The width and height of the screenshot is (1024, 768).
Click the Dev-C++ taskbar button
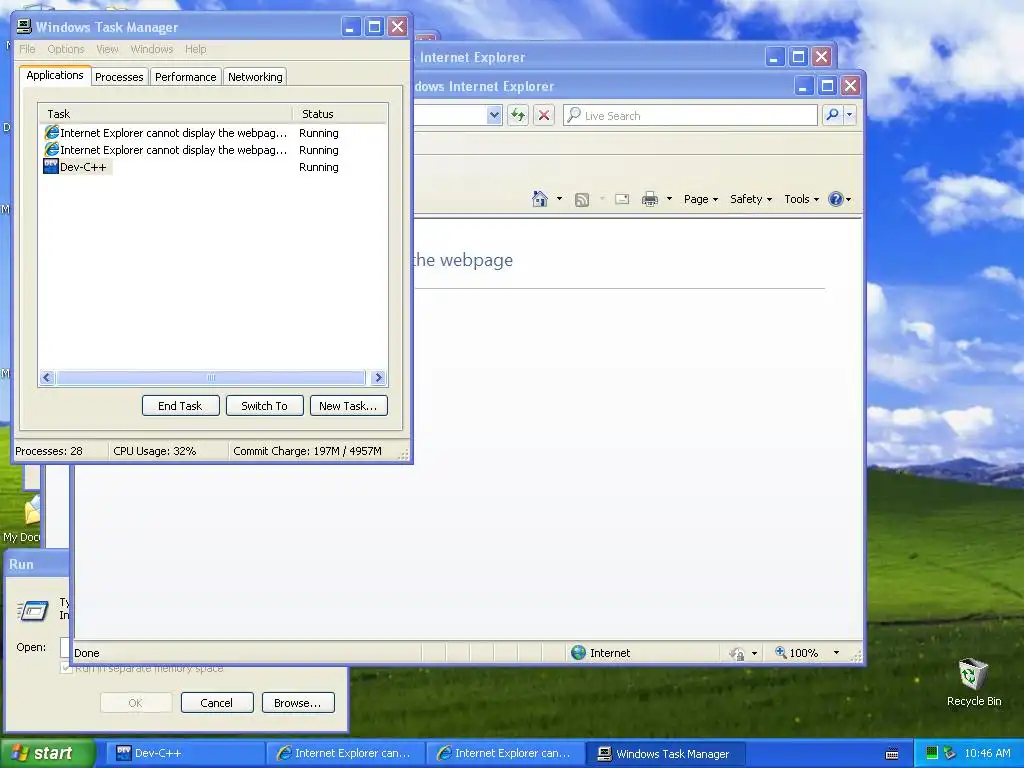184,754
